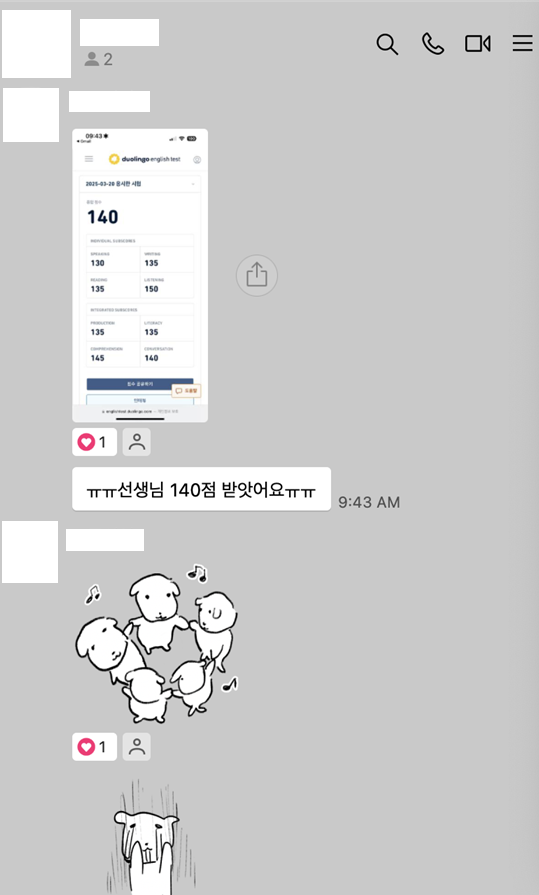Open the chat search magnifier icon

tap(387, 44)
